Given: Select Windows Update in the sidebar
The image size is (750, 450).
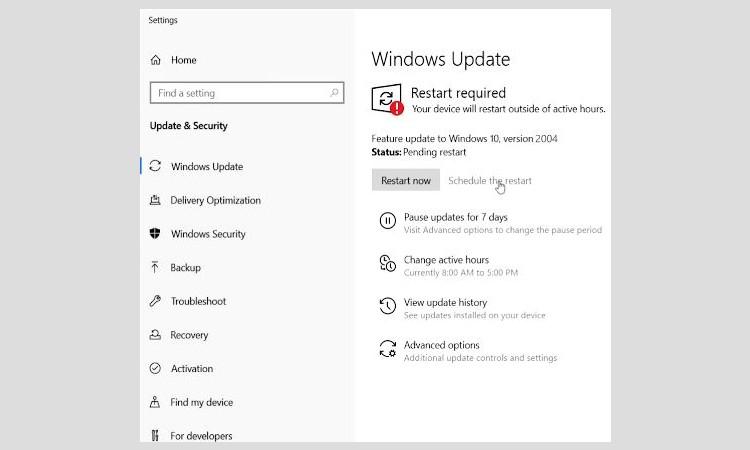Looking at the screenshot, I should pos(207,166).
